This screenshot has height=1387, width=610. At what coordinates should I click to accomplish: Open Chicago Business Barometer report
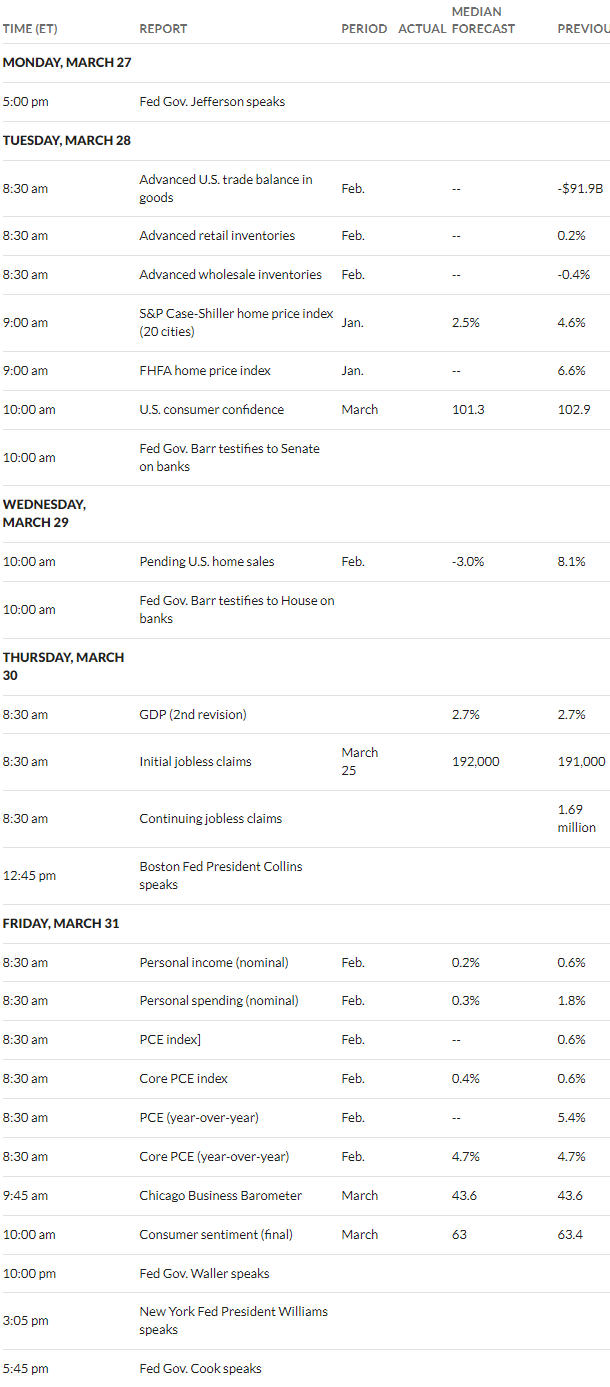click(x=220, y=1196)
